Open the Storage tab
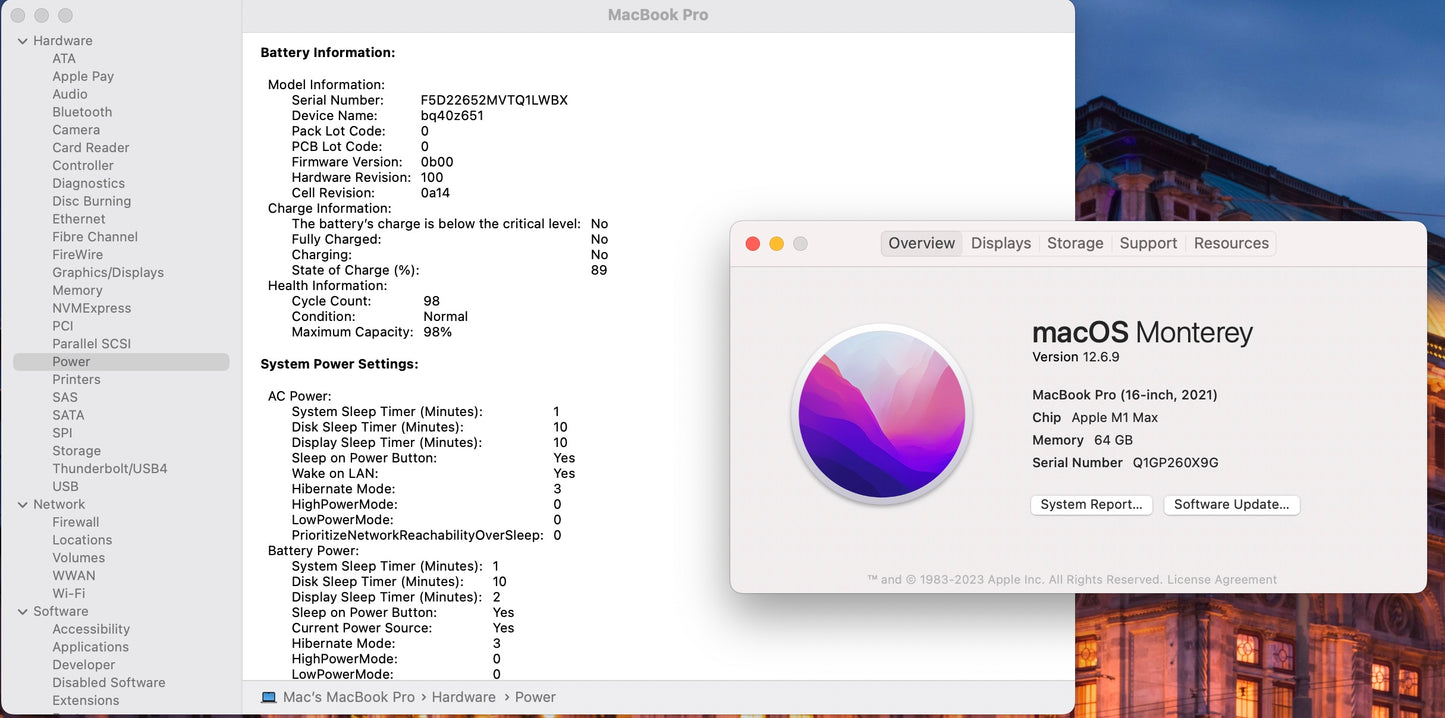Screen dimensions: 1445x718 (x=1075, y=243)
